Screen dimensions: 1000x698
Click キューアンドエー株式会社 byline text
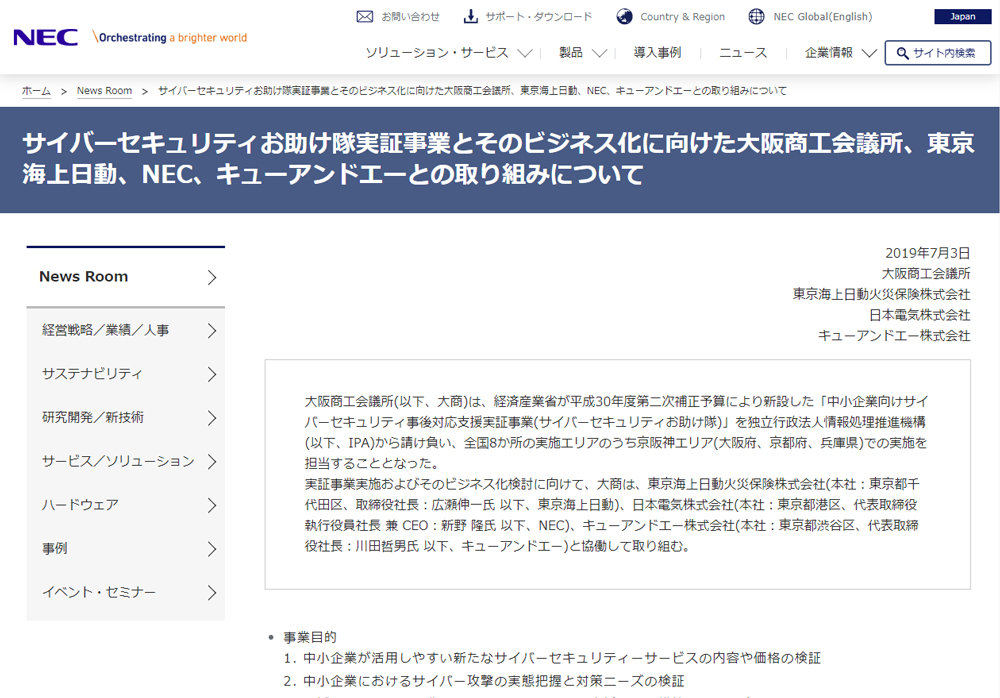point(894,336)
